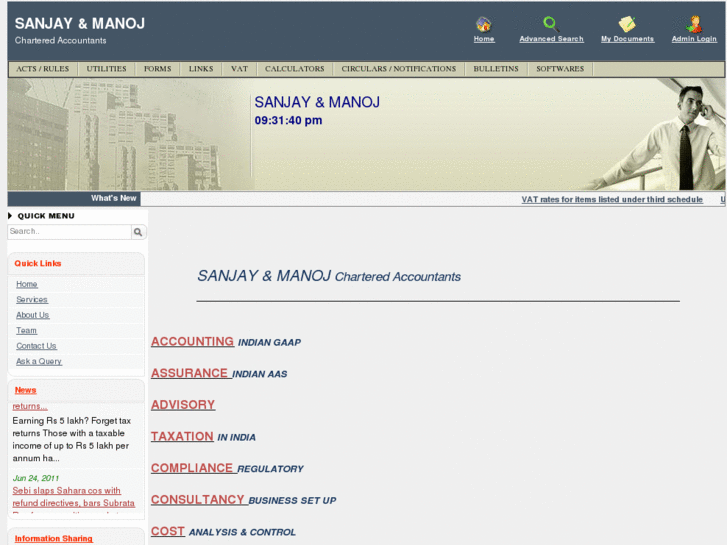Open the CIRCULARS / NOTIFICATIONS menu
The width and height of the screenshot is (727, 545).
tap(399, 69)
